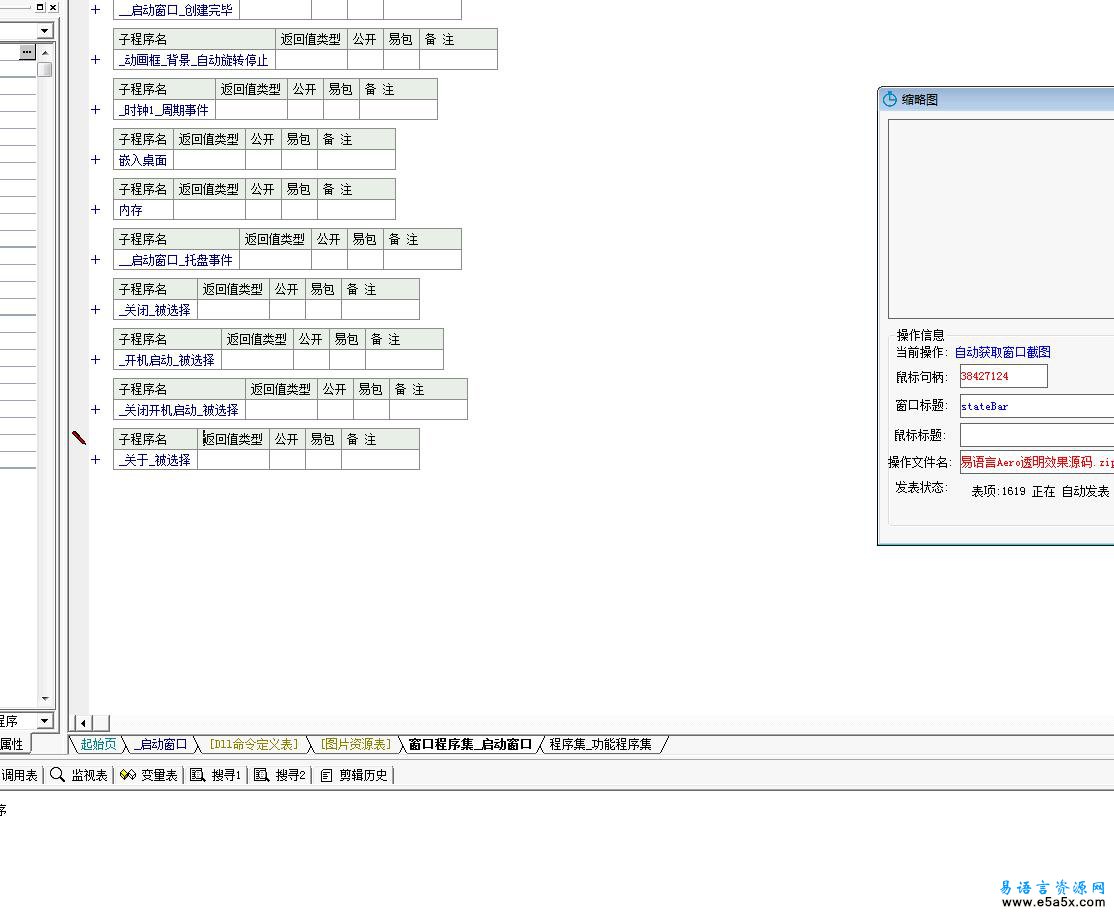This screenshot has height=915, width=1114.
Task: Click the 缩略图 window title icon
Action: (x=890, y=99)
